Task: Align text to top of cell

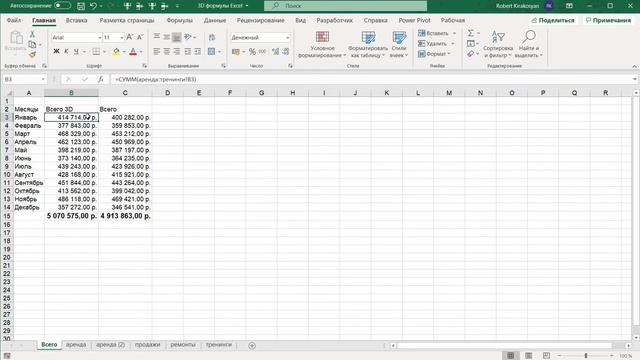Action: pos(157,37)
